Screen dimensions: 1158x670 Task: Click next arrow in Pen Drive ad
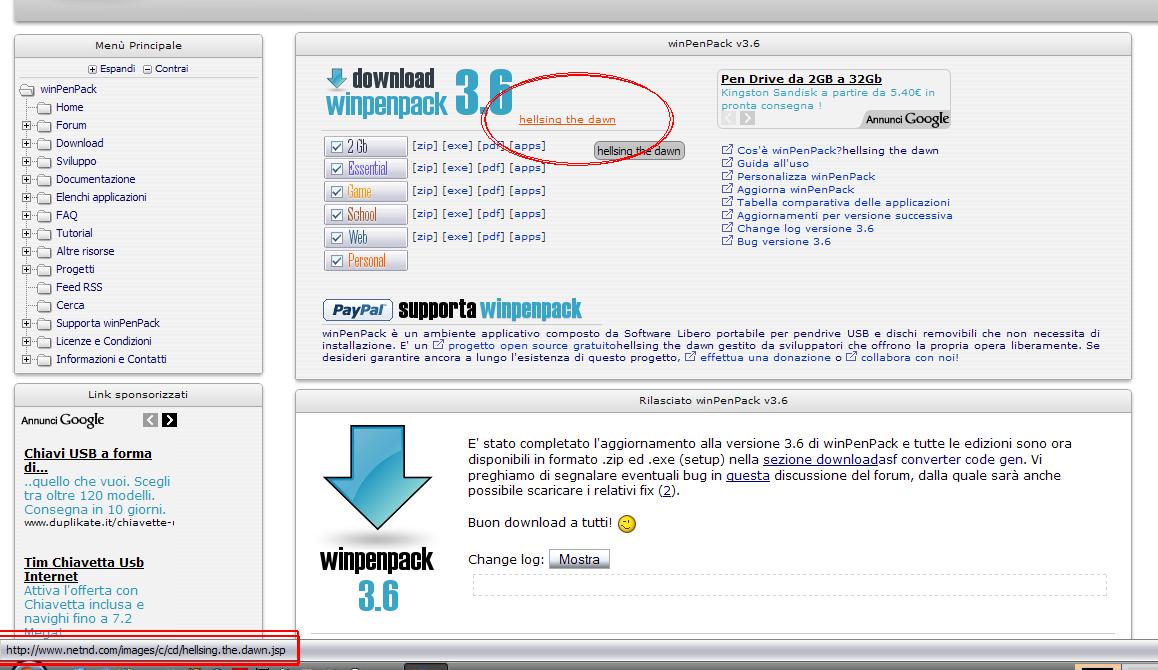pos(747,118)
